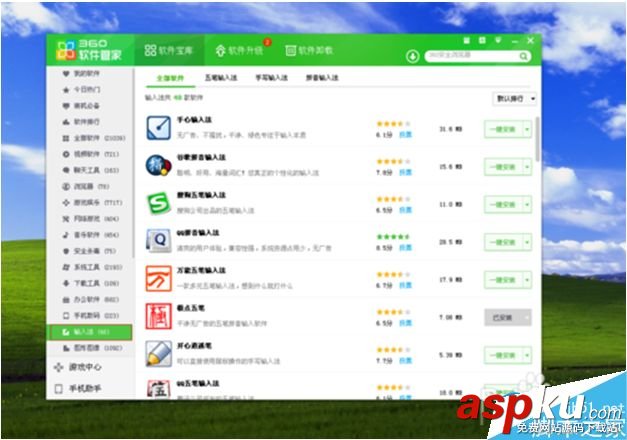627x440 pixels.
Task: Open the download manager arrow icon
Action: click(x=412, y=56)
